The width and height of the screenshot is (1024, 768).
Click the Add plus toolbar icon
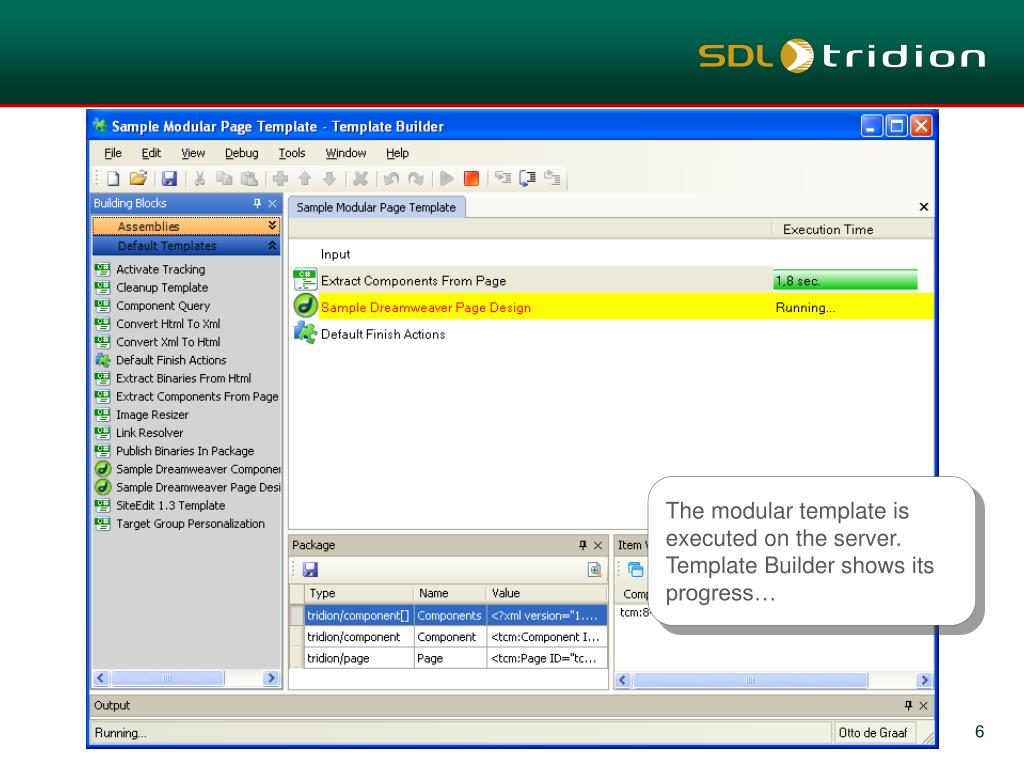(x=280, y=178)
